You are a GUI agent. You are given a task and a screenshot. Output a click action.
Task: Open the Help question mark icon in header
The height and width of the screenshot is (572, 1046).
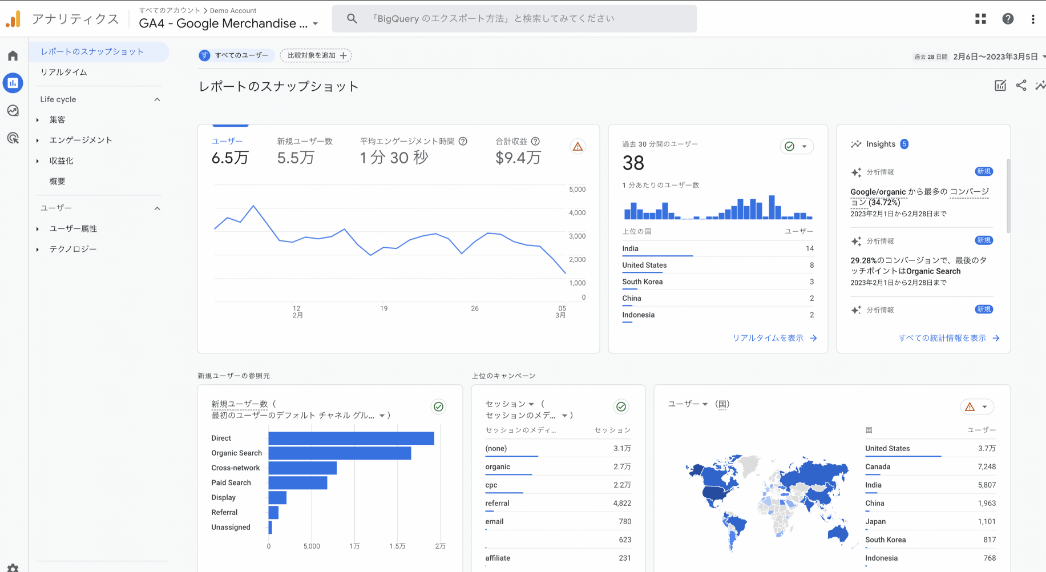[x=1008, y=19]
